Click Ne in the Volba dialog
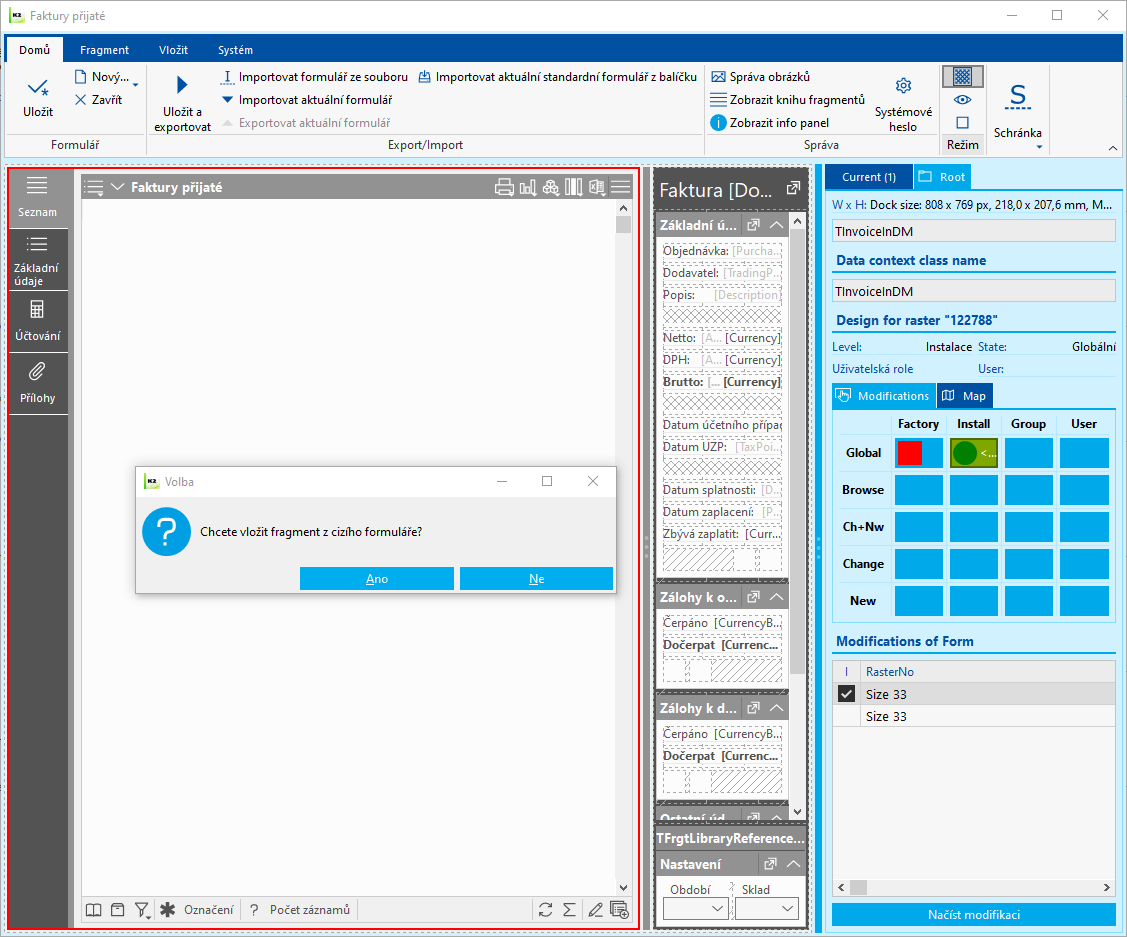Image resolution: width=1127 pixels, height=937 pixels. coord(536,578)
